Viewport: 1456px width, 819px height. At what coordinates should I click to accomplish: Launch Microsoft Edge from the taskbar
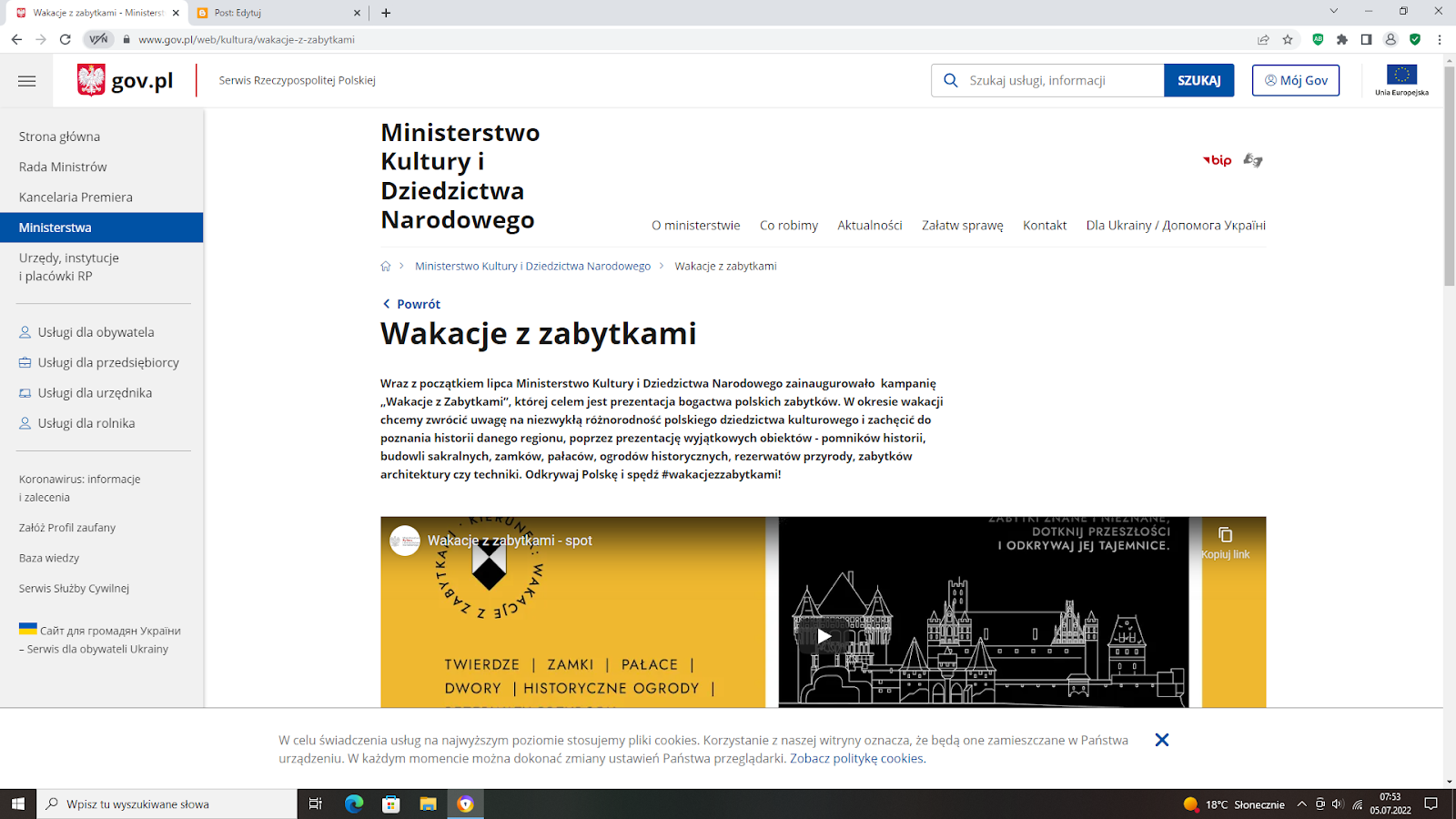354,804
